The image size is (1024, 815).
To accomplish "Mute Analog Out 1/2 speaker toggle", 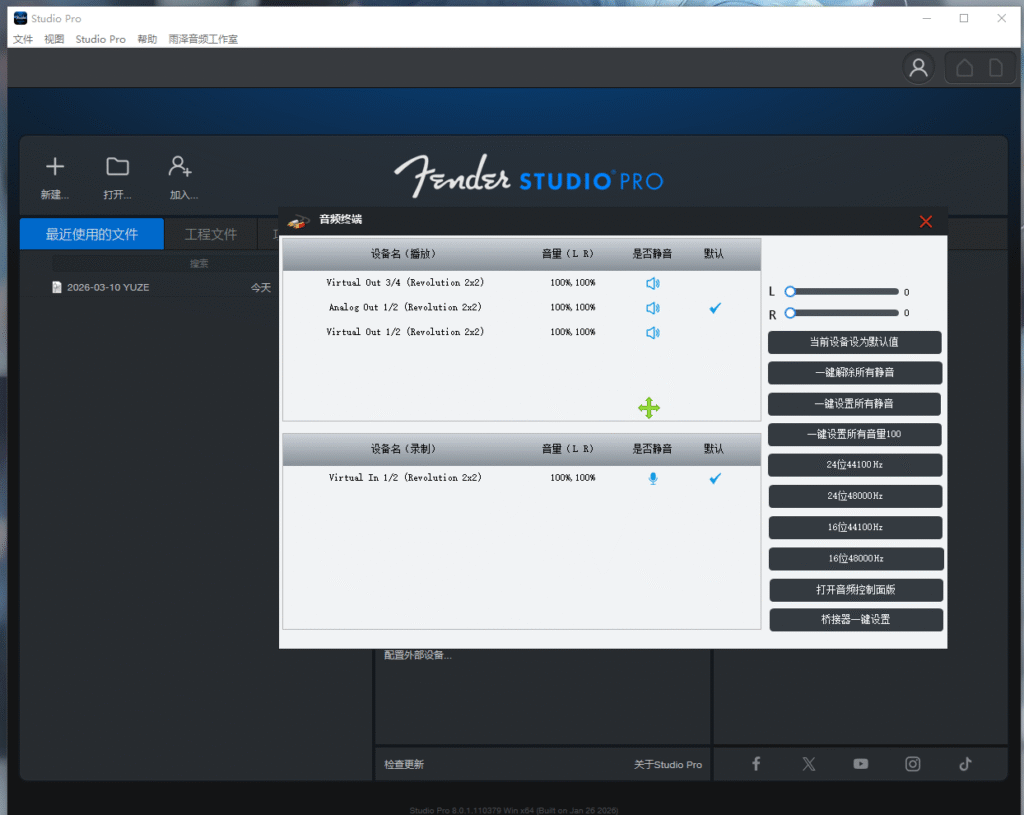I will [x=652, y=308].
